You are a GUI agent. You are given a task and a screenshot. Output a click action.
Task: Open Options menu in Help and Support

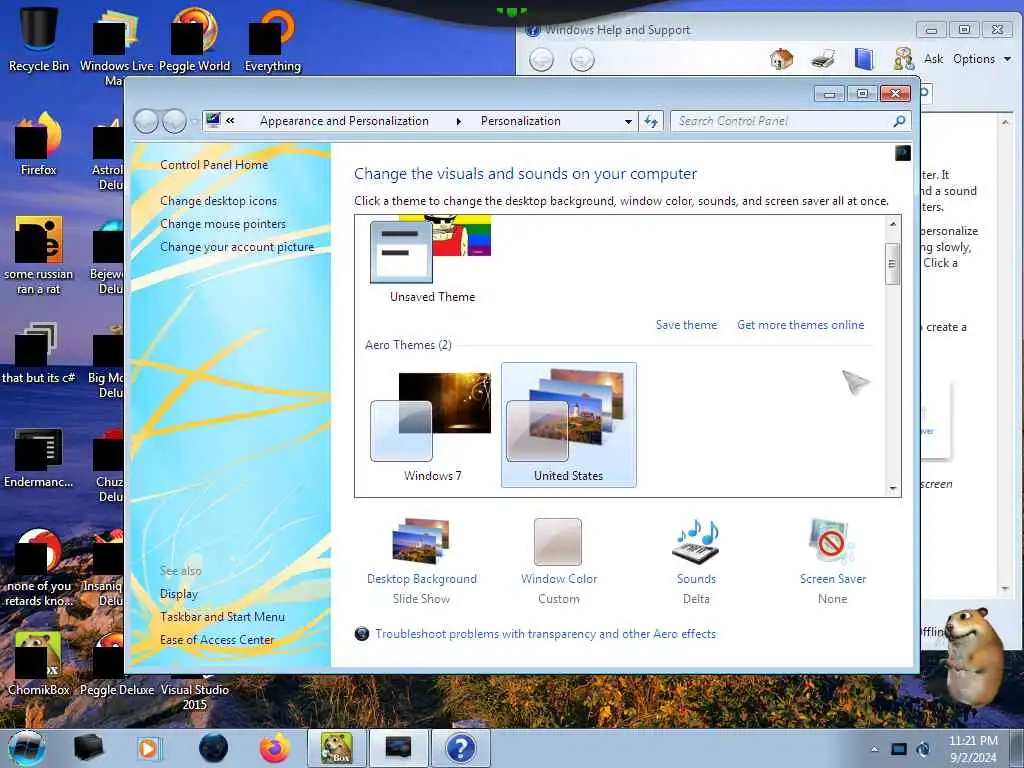tap(982, 59)
